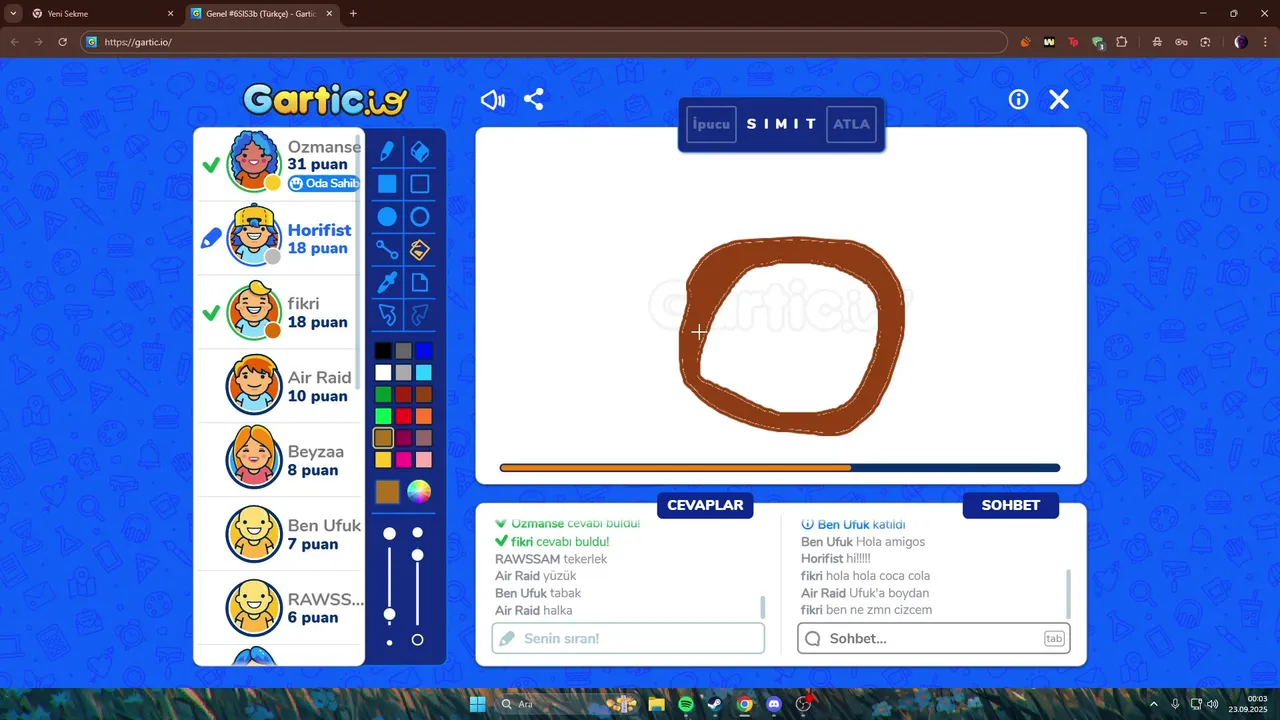Select player fikri in the list
The height and width of the screenshot is (720, 1280).
pyautogui.click(x=279, y=312)
